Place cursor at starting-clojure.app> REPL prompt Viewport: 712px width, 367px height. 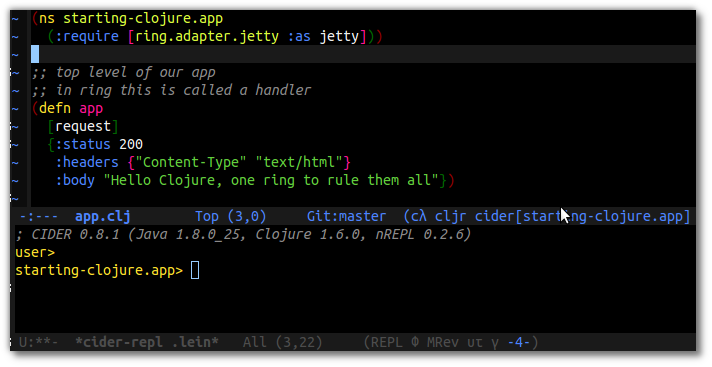tap(195, 270)
